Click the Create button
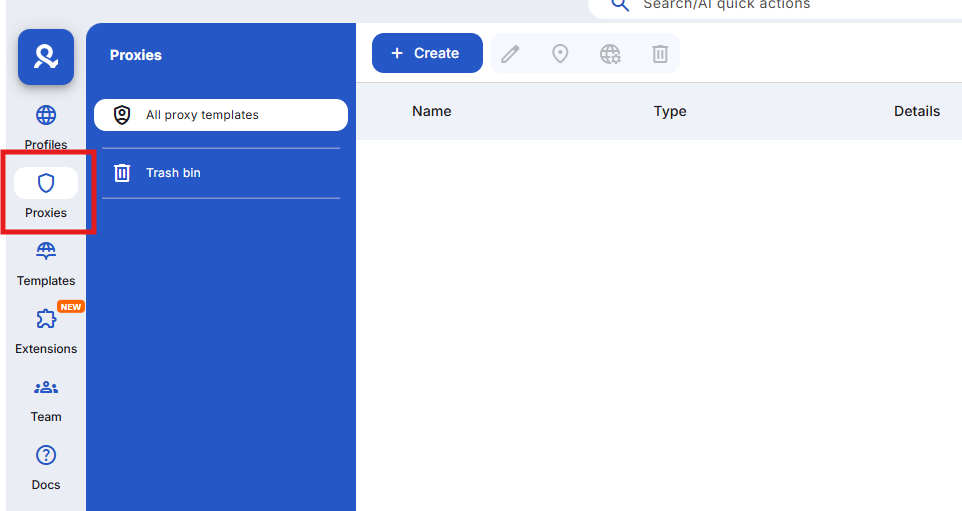Viewport: 962px width, 511px height. click(427, 53)
